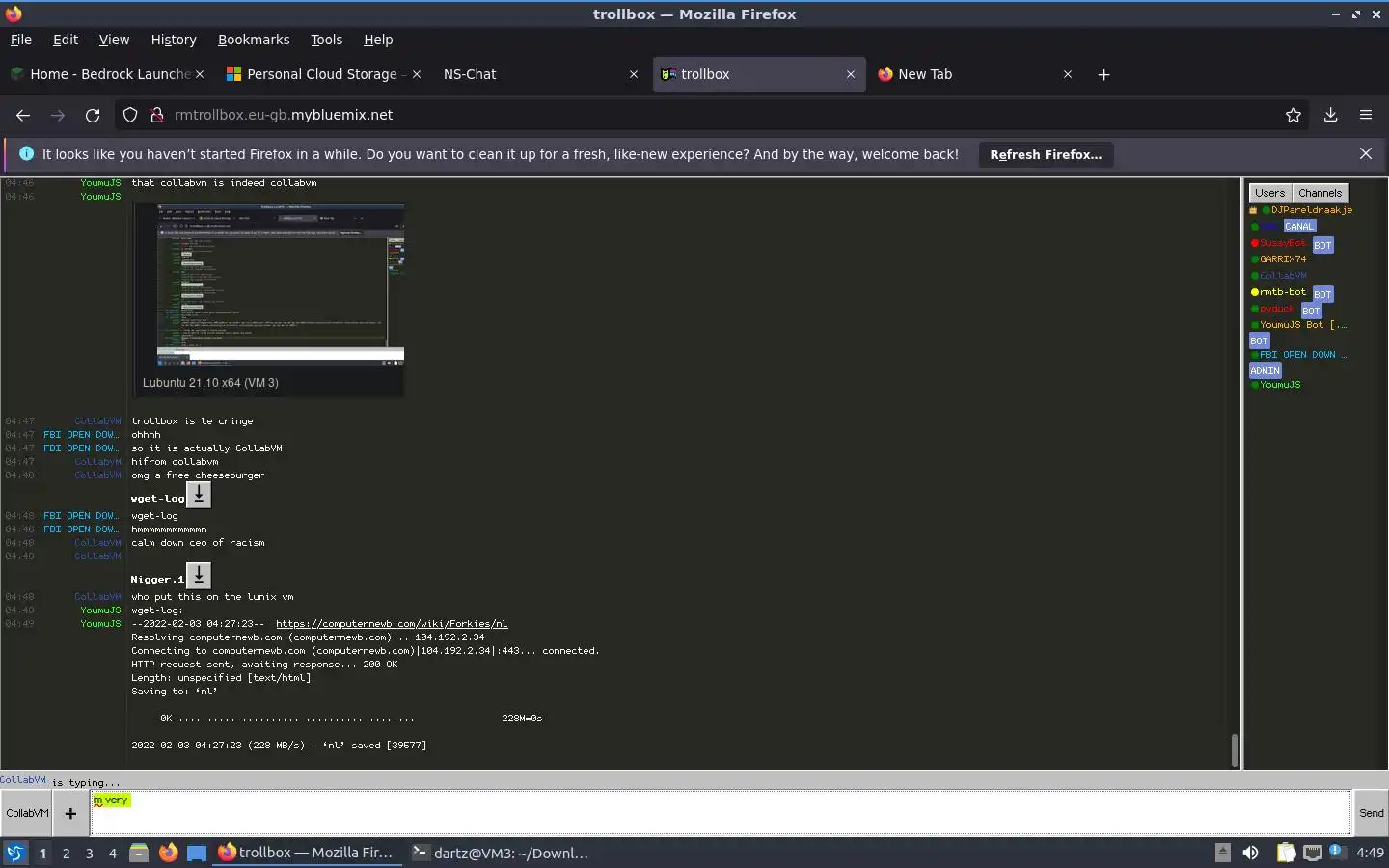The height and width of the screenshot is (868, 1389).
Task: Open a new browser tab
Action: tap(1104, 74)
